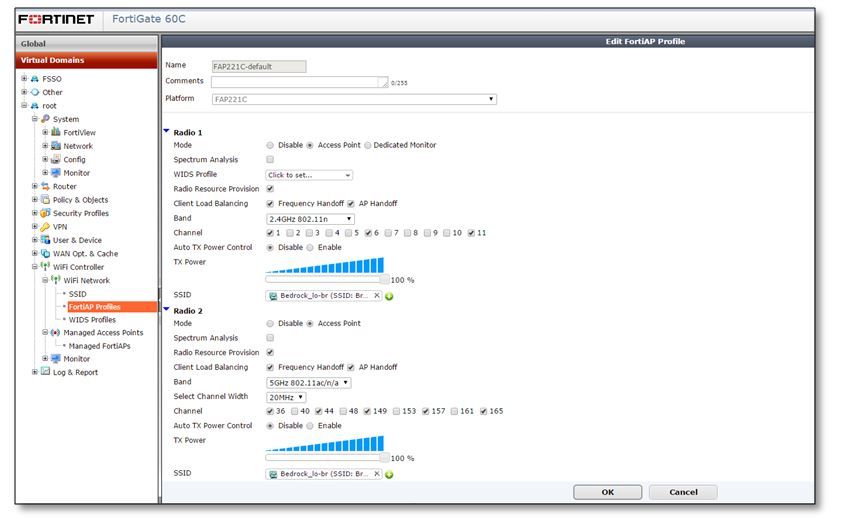Click the Monitor icon under System
Viewport: 843px width, 523px height.
click(56, 173)
